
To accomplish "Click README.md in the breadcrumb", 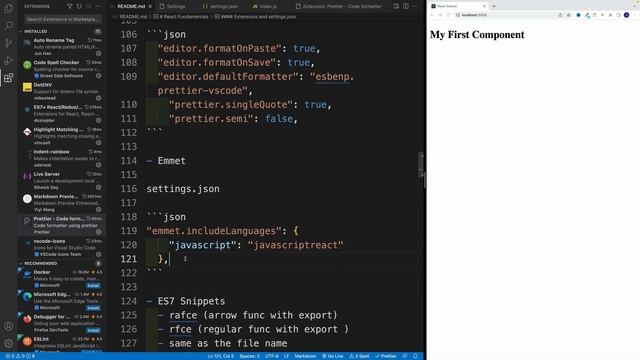I will pos(133,17).
